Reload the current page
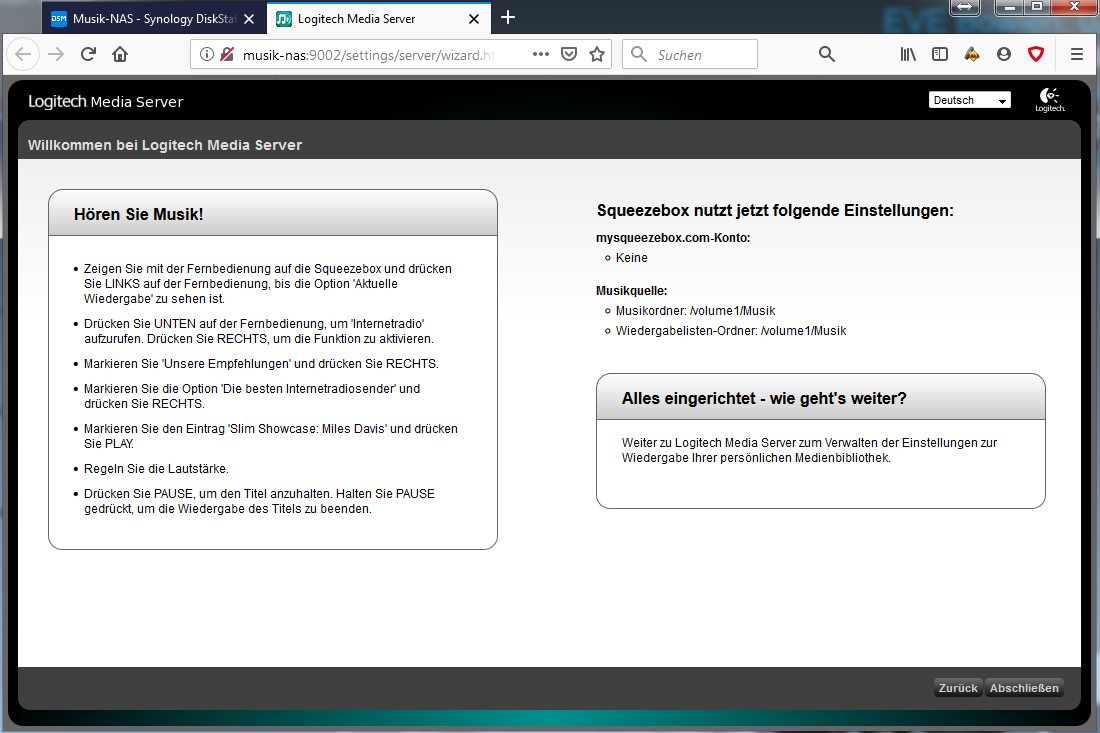This screenshot has height=733, width=1100. click(x=88, y=54)
